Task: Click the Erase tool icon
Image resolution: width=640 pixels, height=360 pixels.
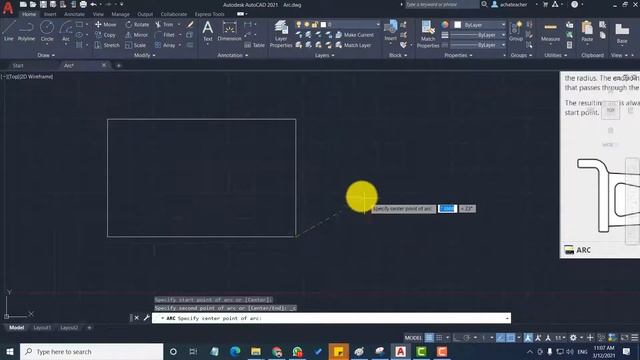Action: [x=190, y=24]
